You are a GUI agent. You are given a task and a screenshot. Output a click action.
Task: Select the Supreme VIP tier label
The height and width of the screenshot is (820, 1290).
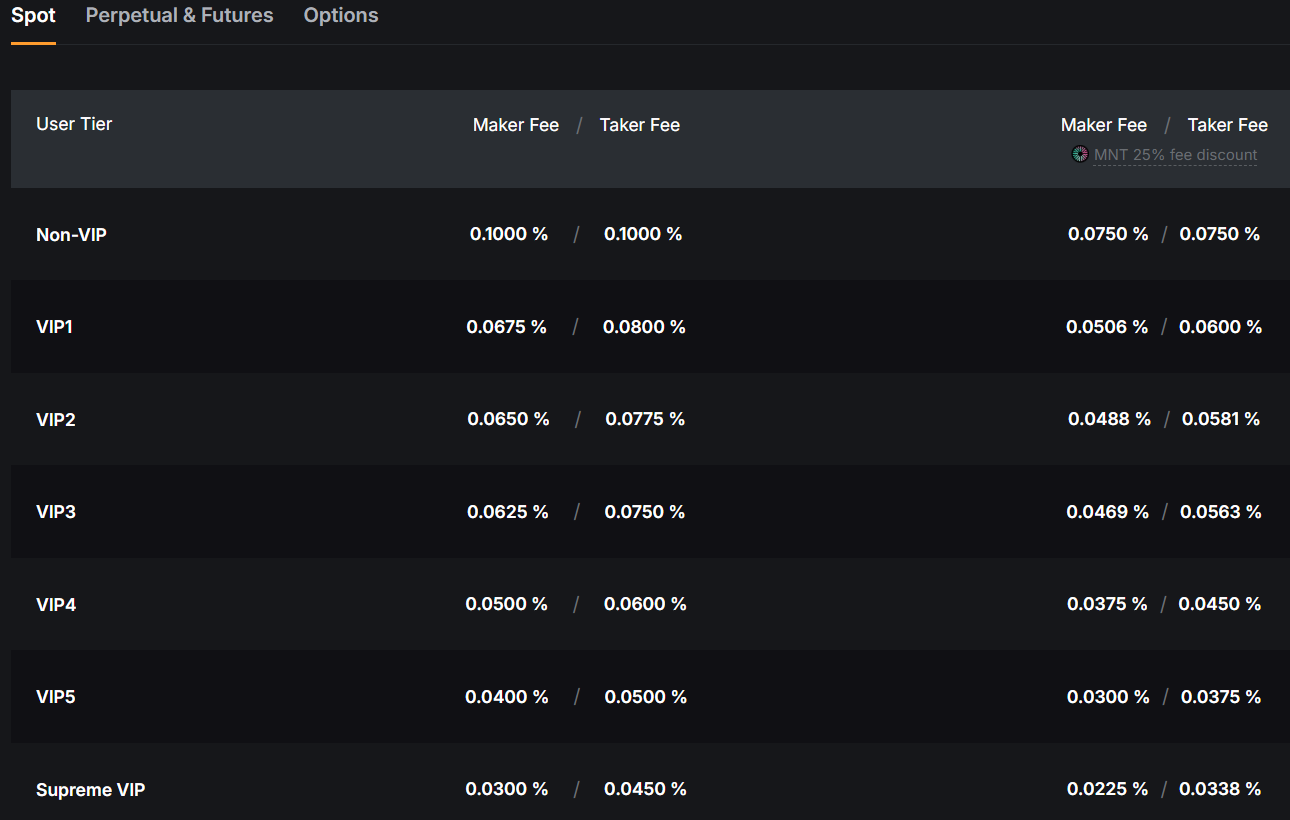91,790
